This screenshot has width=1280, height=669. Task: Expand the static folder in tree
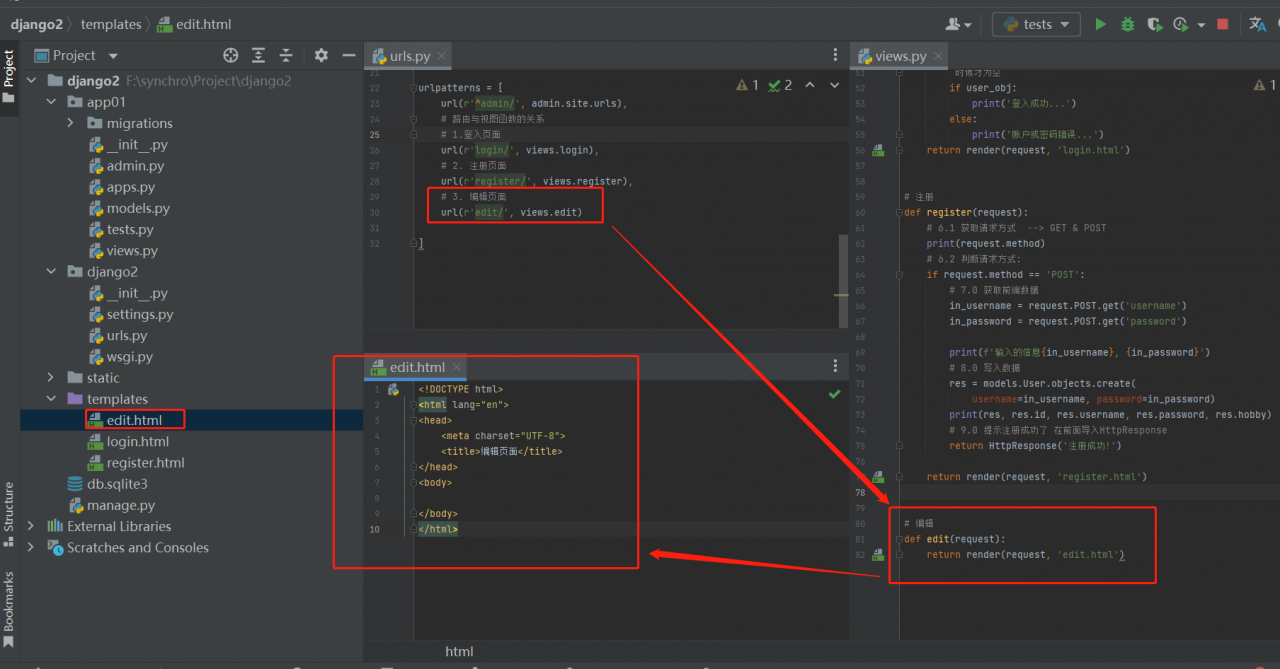(51, 378)
